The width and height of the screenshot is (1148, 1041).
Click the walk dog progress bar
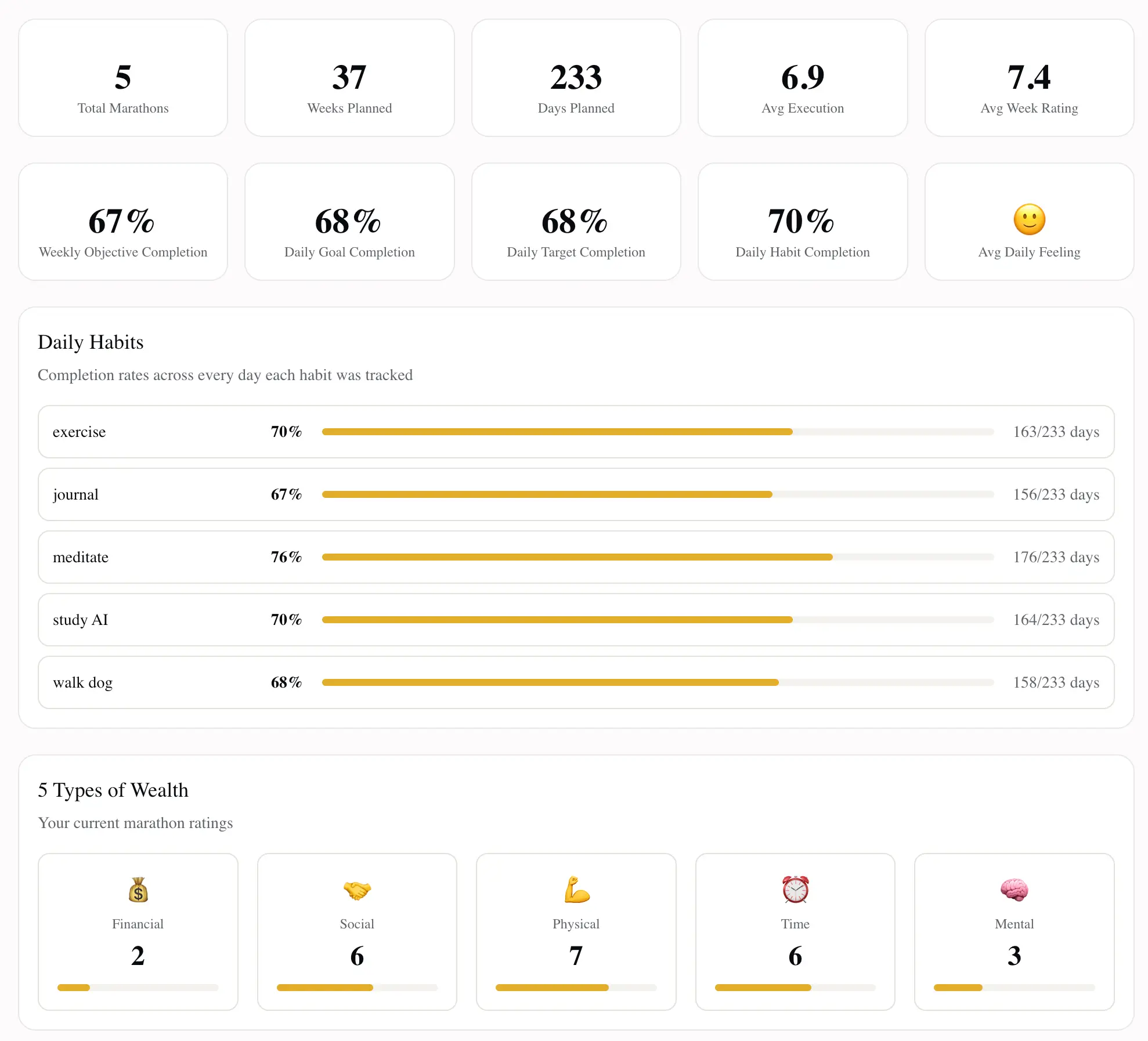658,682
